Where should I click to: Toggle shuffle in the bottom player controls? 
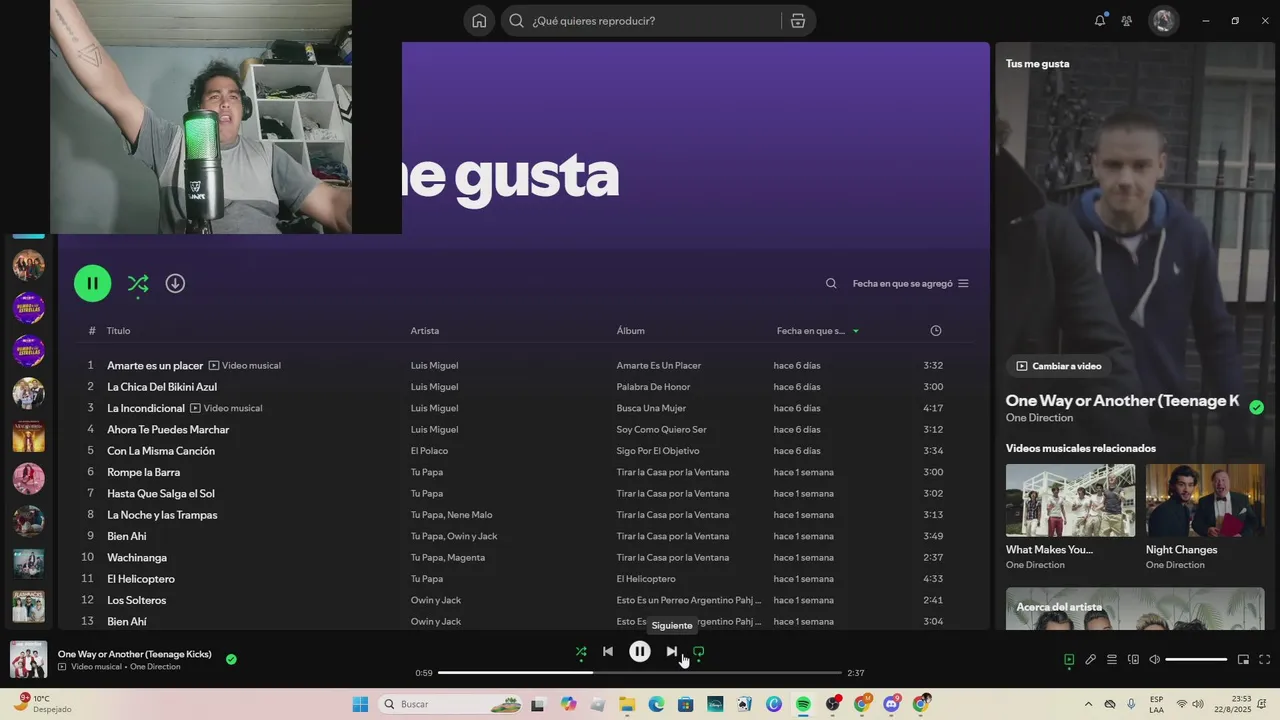click(581, 652)
